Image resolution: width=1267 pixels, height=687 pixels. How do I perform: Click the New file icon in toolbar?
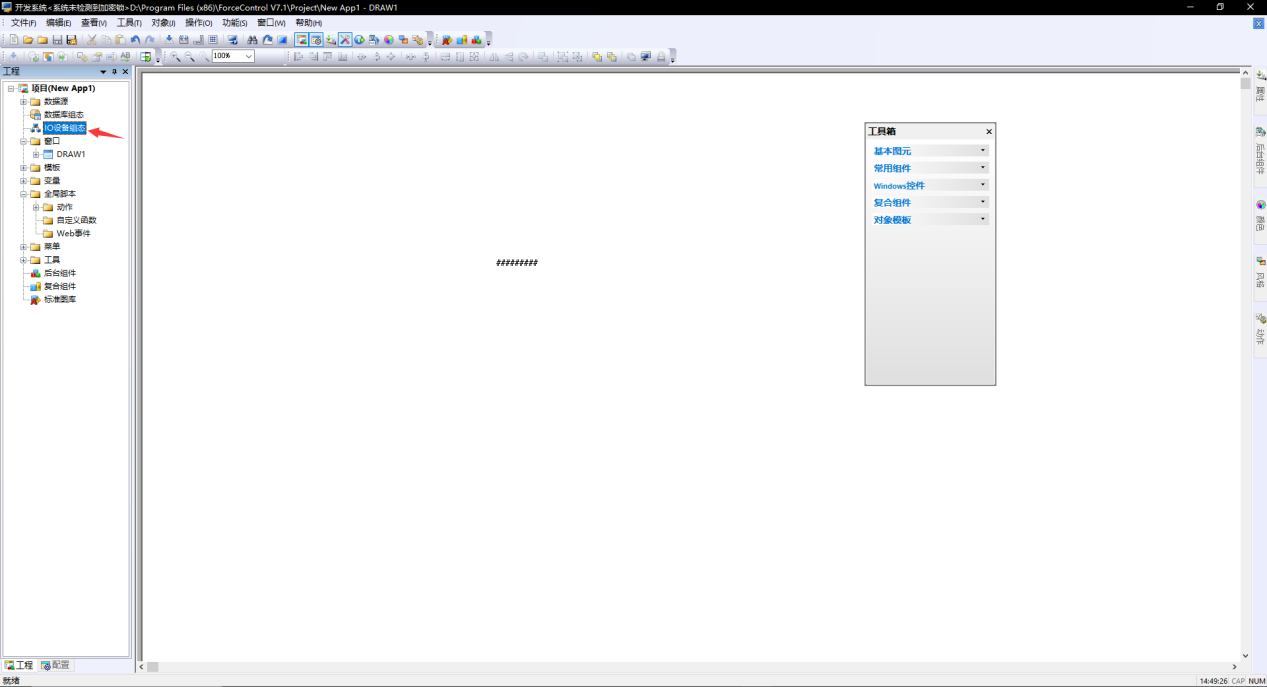pyautogui.click(x=14, y=40)
